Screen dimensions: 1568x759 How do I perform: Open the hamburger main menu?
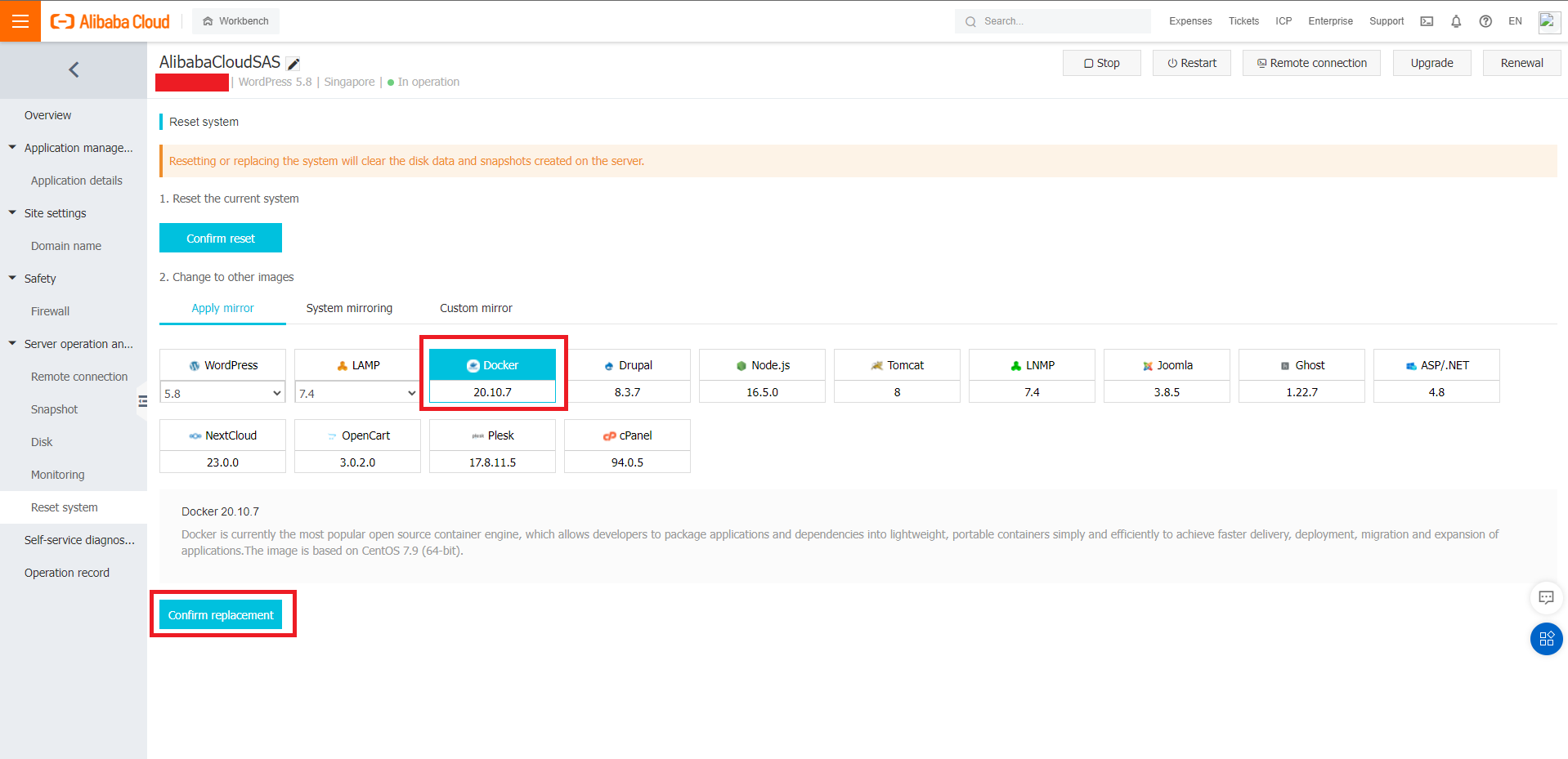(x=20, y=21)
